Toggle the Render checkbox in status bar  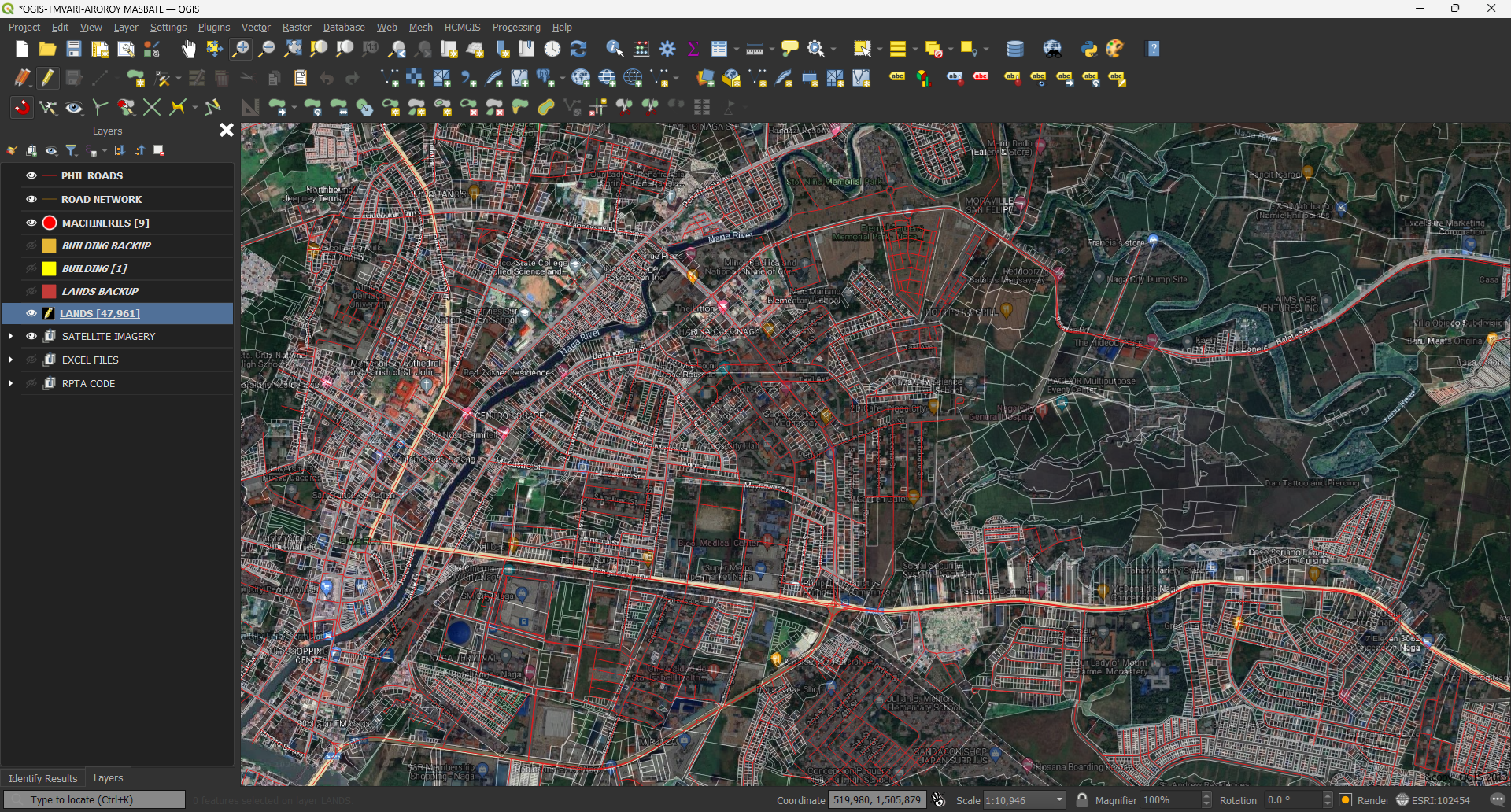1346,799
